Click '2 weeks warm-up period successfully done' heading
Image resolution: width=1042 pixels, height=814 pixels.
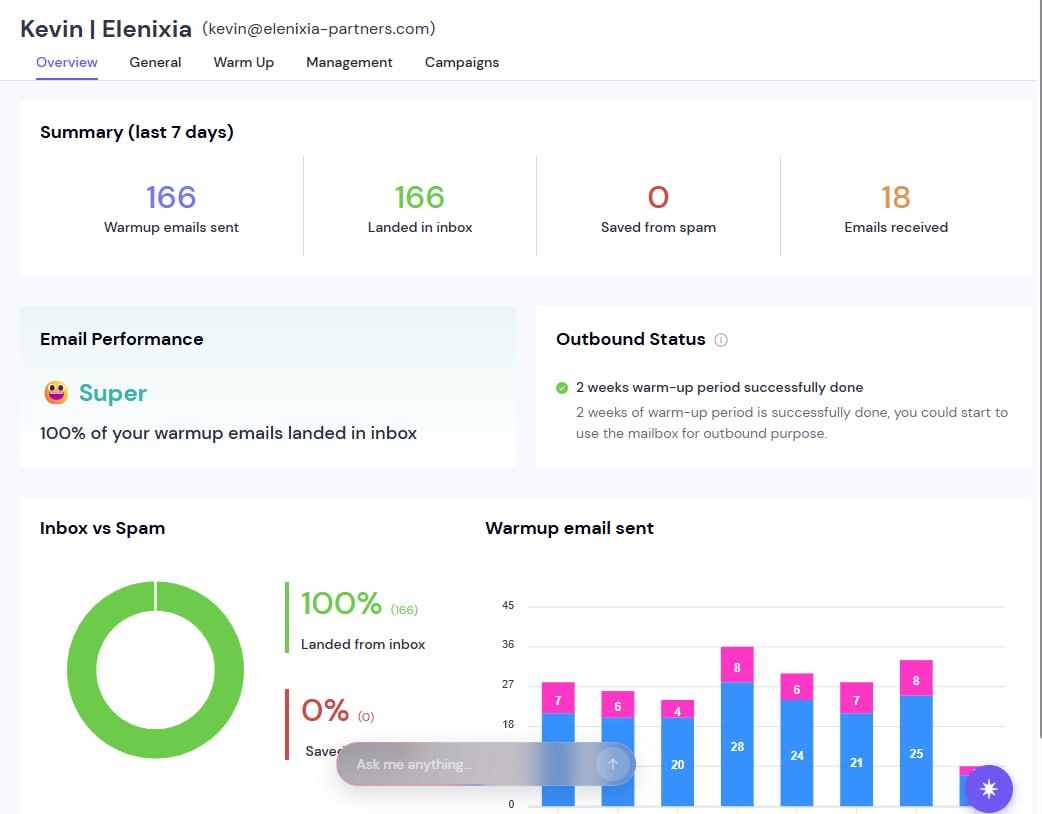click(x=720, y=387)
